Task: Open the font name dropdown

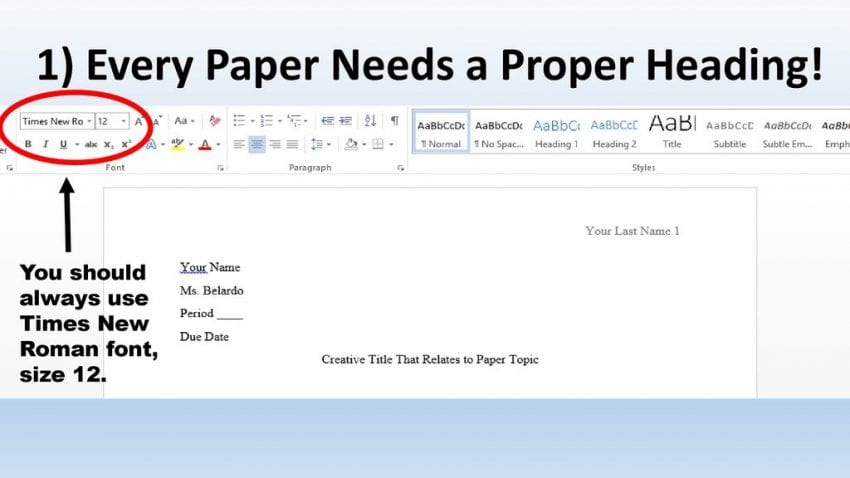Action: (x=89, y=121)
